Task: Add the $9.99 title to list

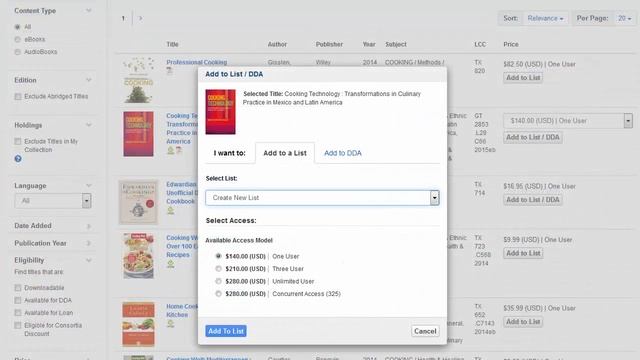Action: tap(523, 253)
